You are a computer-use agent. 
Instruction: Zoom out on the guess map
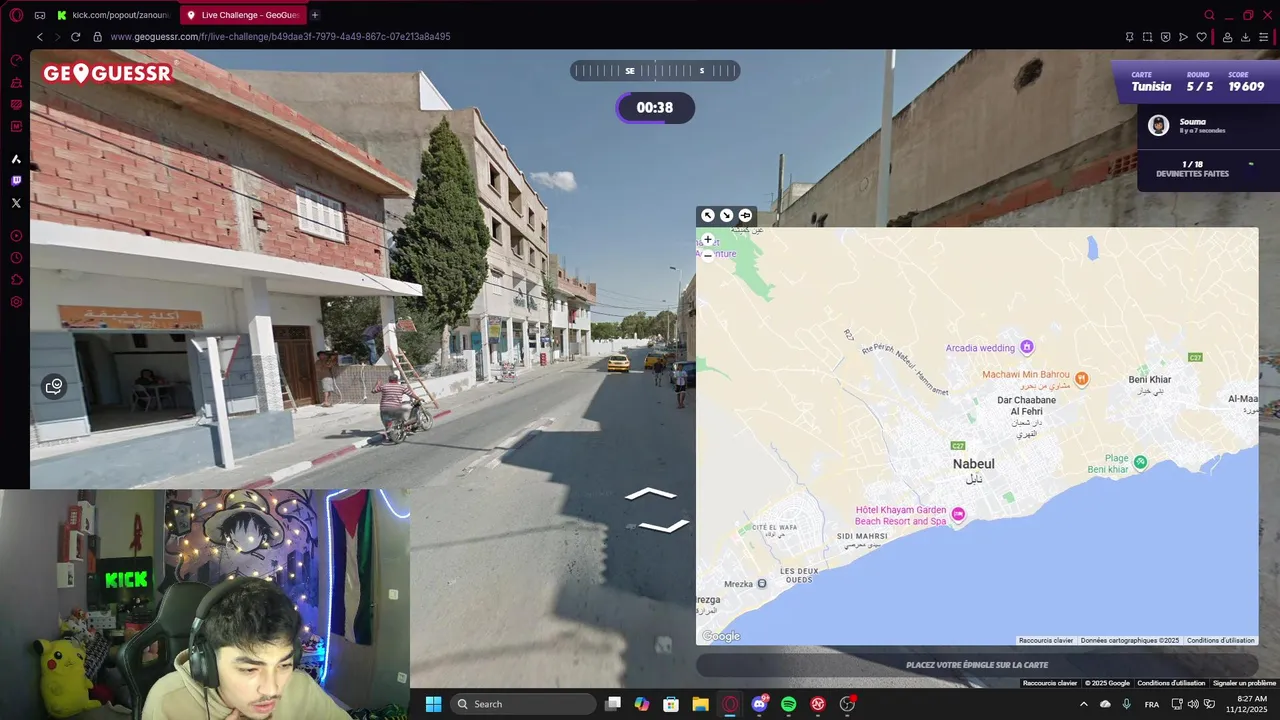[x=708, y=256]
